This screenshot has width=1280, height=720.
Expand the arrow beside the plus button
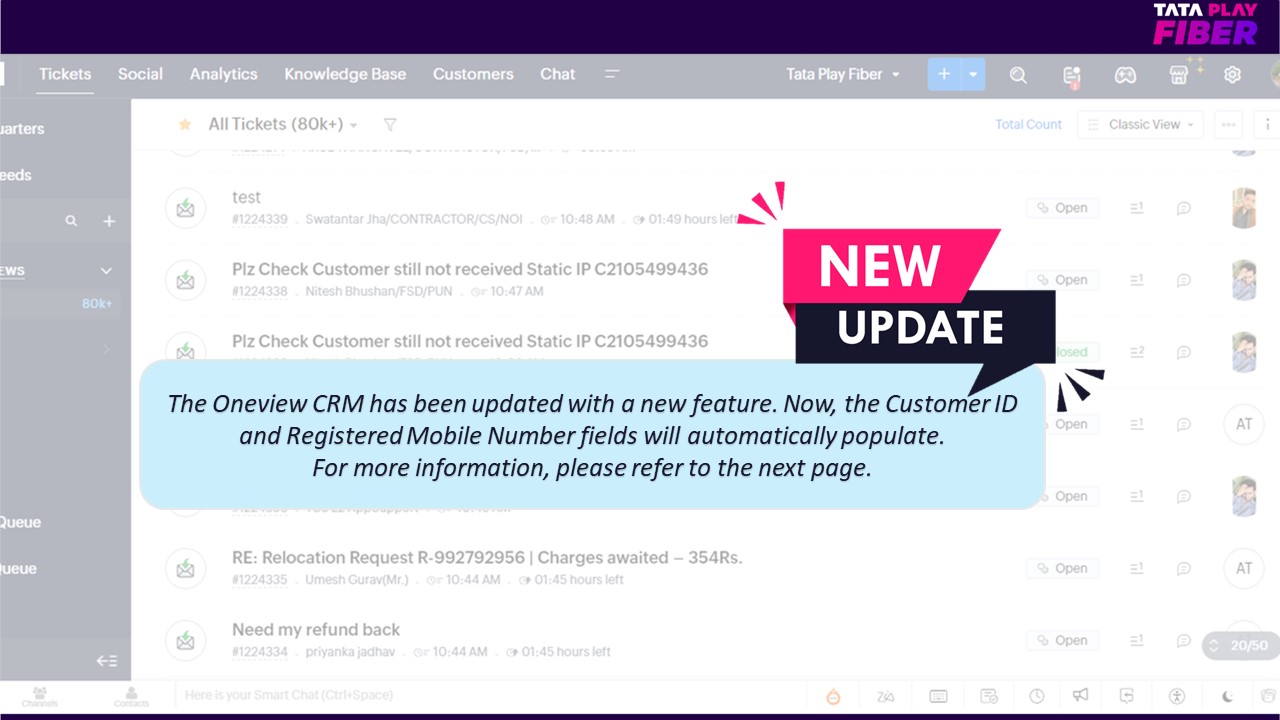(973, 74)
